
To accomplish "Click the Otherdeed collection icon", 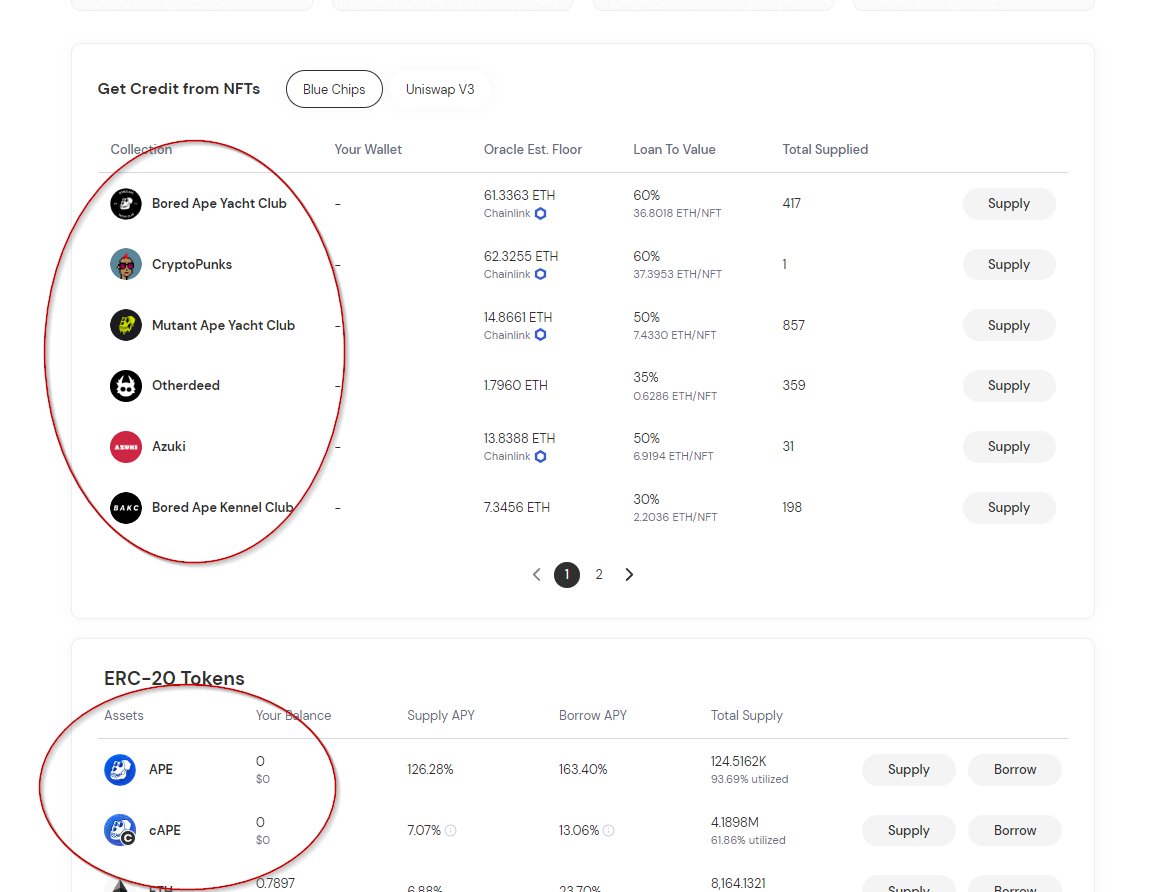I will (x=126, y=385).
